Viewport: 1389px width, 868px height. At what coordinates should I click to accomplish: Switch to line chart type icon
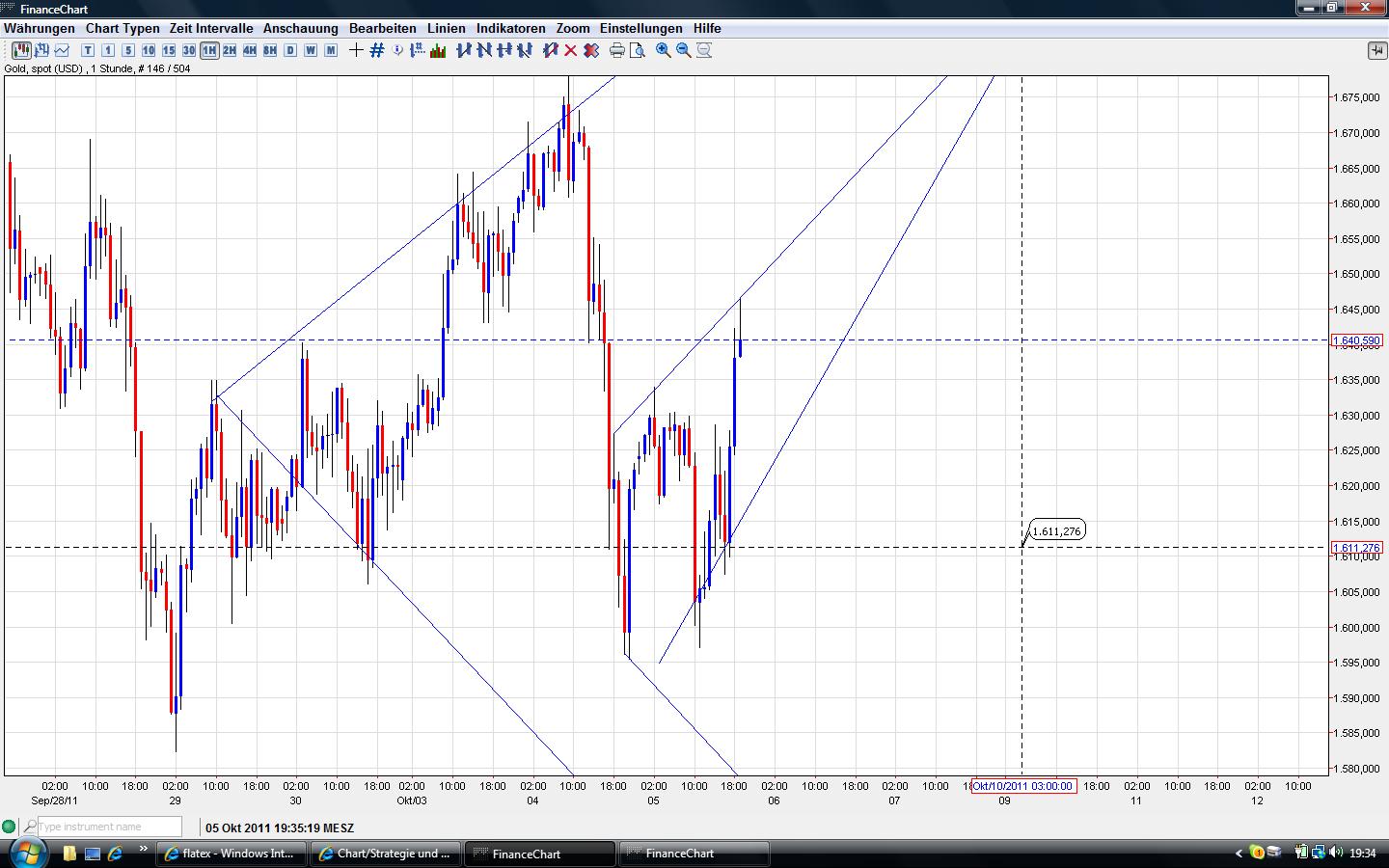click(63, 50)
